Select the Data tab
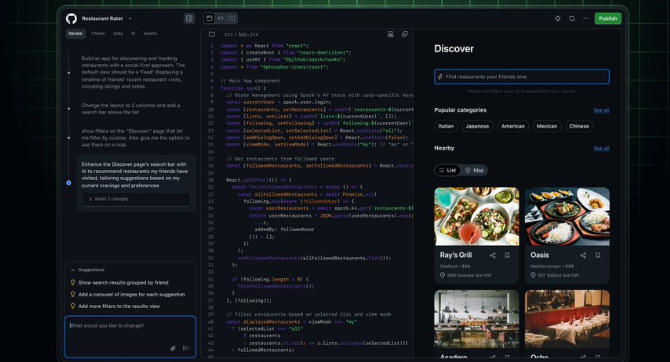 click(x=118, y=33)
